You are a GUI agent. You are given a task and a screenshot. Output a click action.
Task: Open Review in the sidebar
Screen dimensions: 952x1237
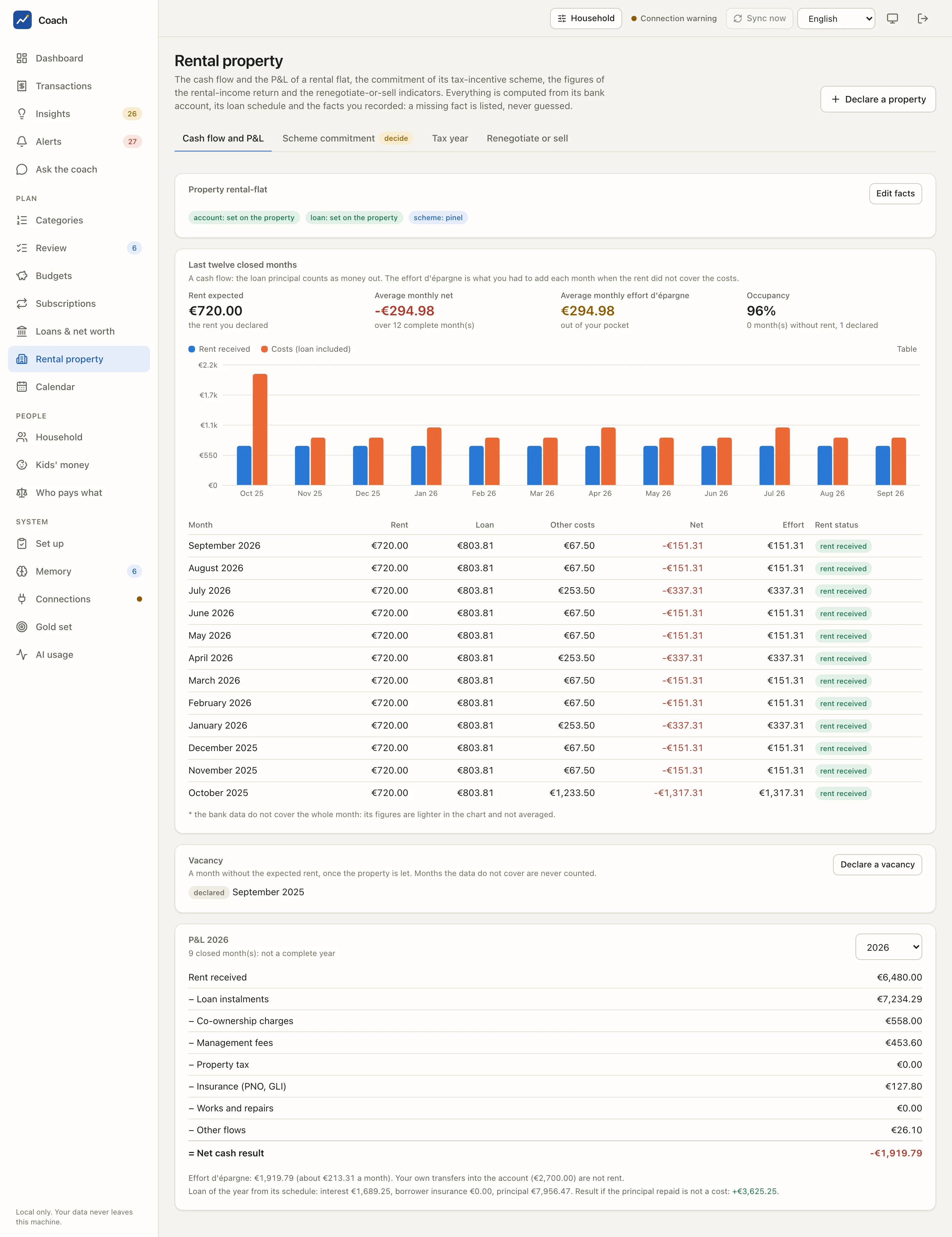tap(79, 248)
